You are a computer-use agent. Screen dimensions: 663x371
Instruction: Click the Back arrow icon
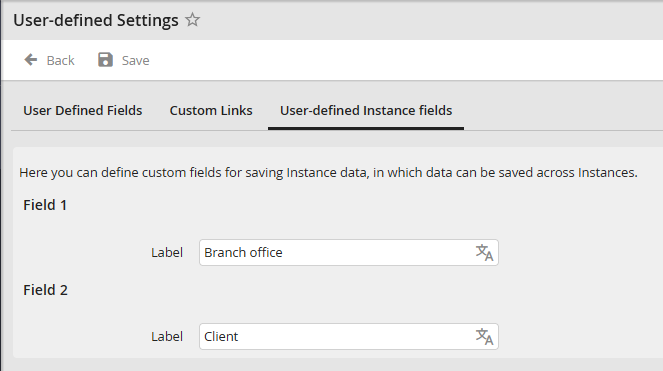31,60
